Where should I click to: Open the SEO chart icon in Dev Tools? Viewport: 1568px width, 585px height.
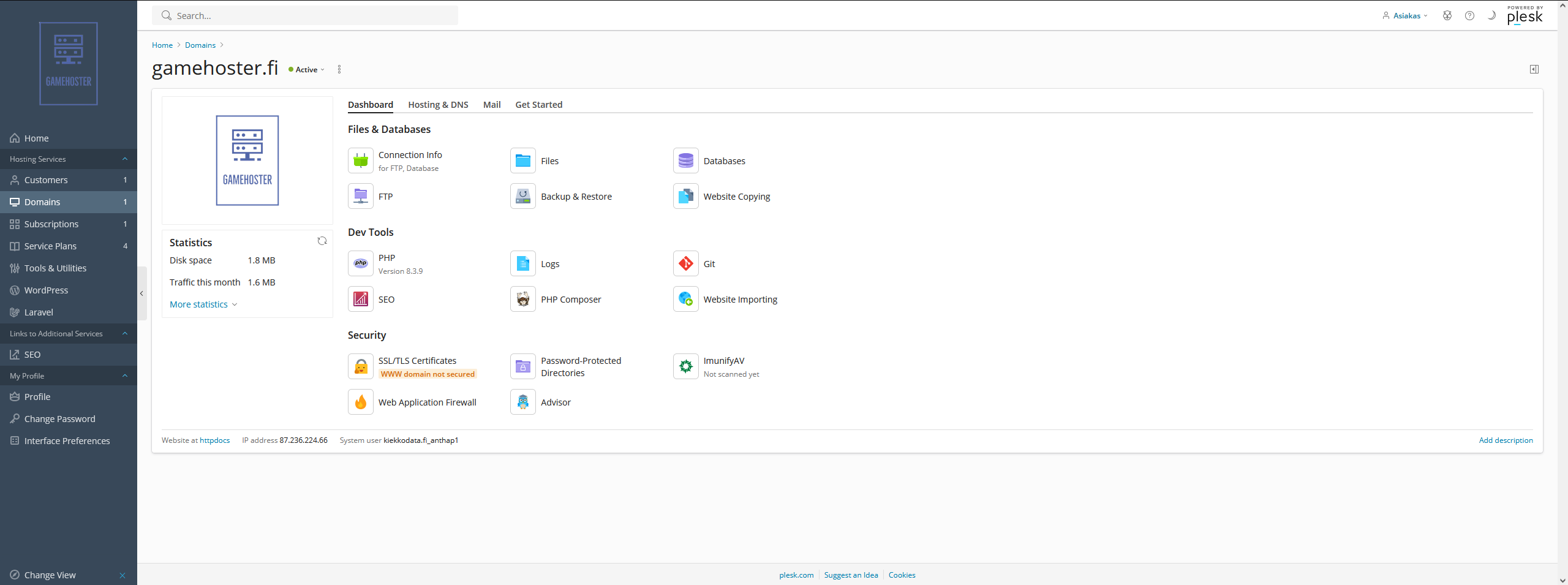click(361, 299)
